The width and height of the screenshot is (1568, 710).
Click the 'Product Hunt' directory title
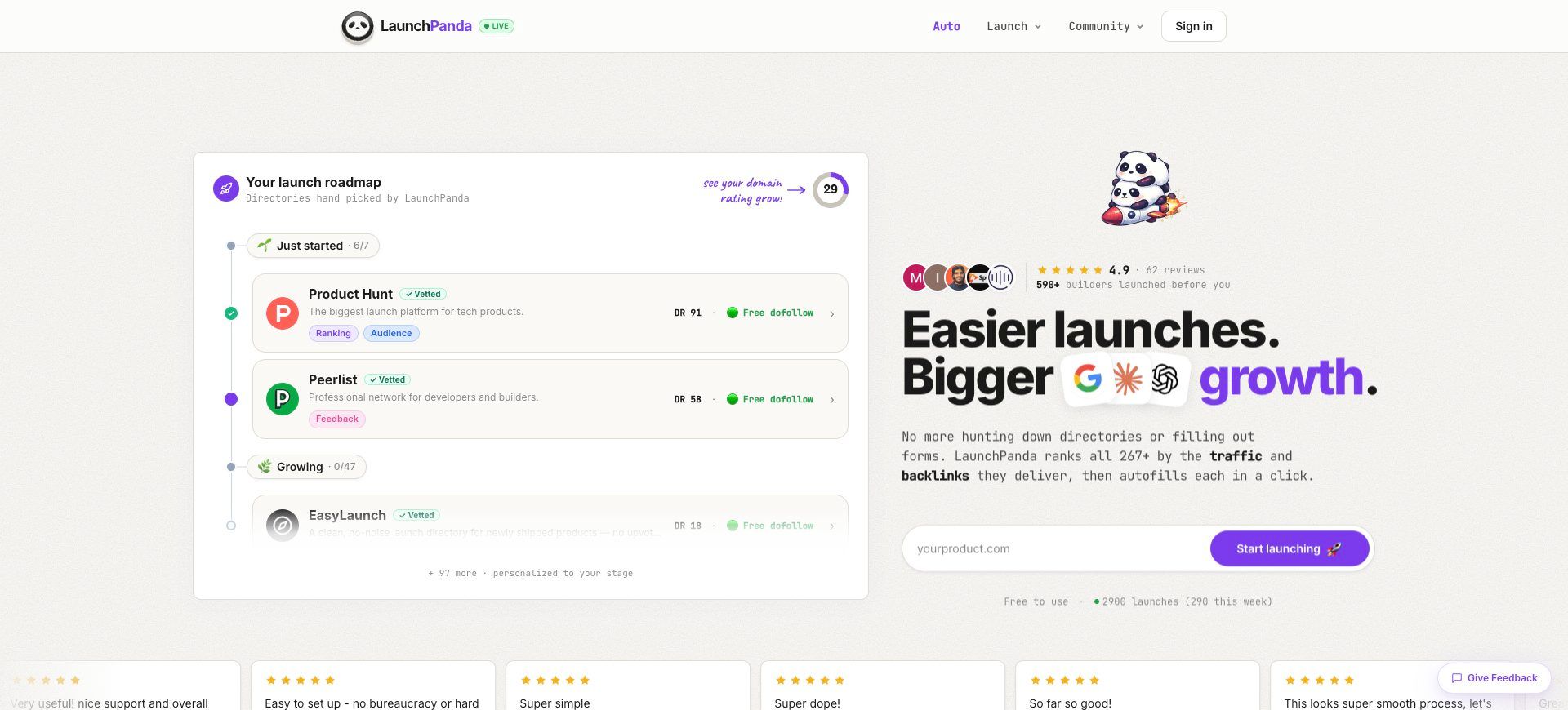(350, 294)
